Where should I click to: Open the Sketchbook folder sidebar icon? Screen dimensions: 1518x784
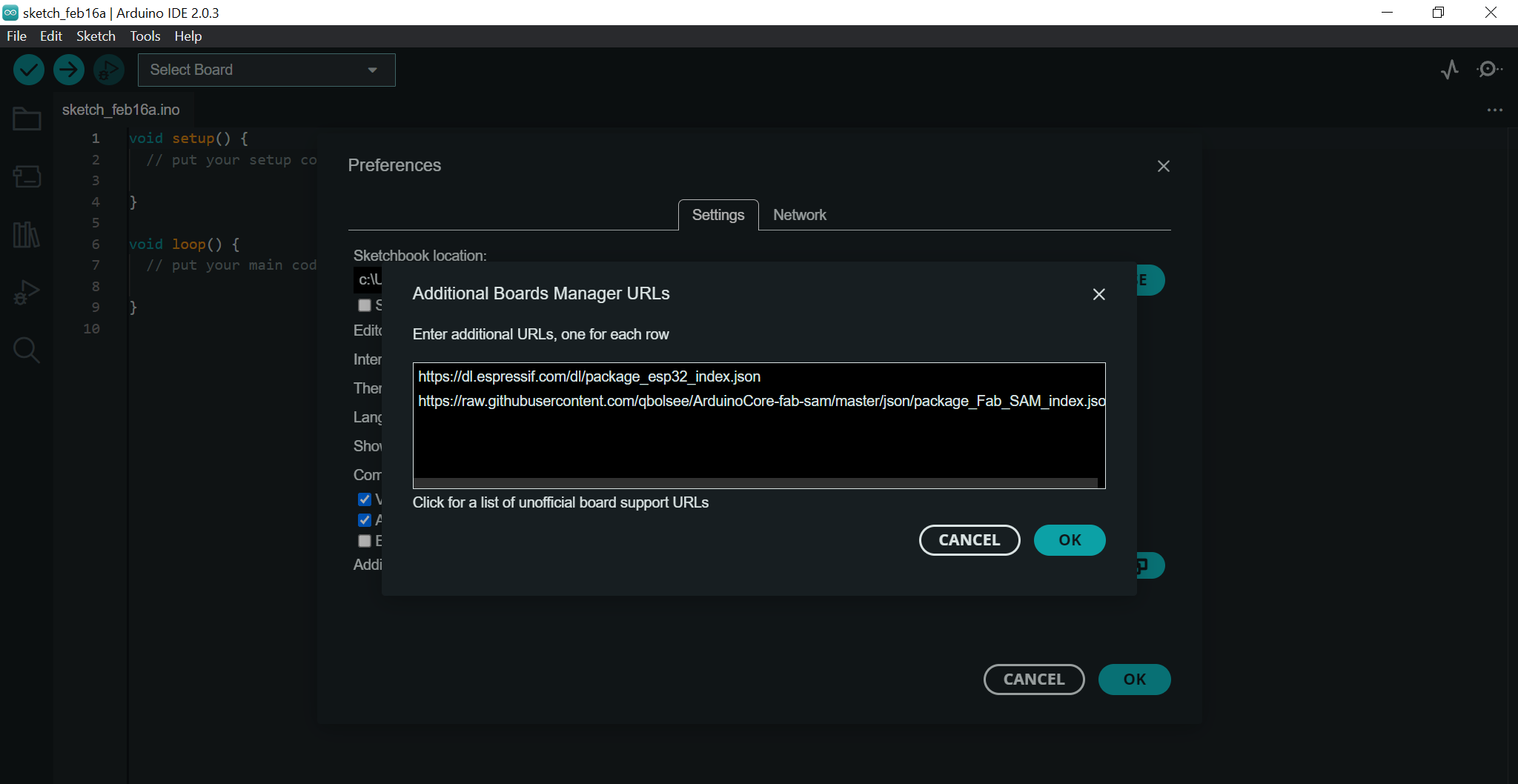(x=27, y=119)
